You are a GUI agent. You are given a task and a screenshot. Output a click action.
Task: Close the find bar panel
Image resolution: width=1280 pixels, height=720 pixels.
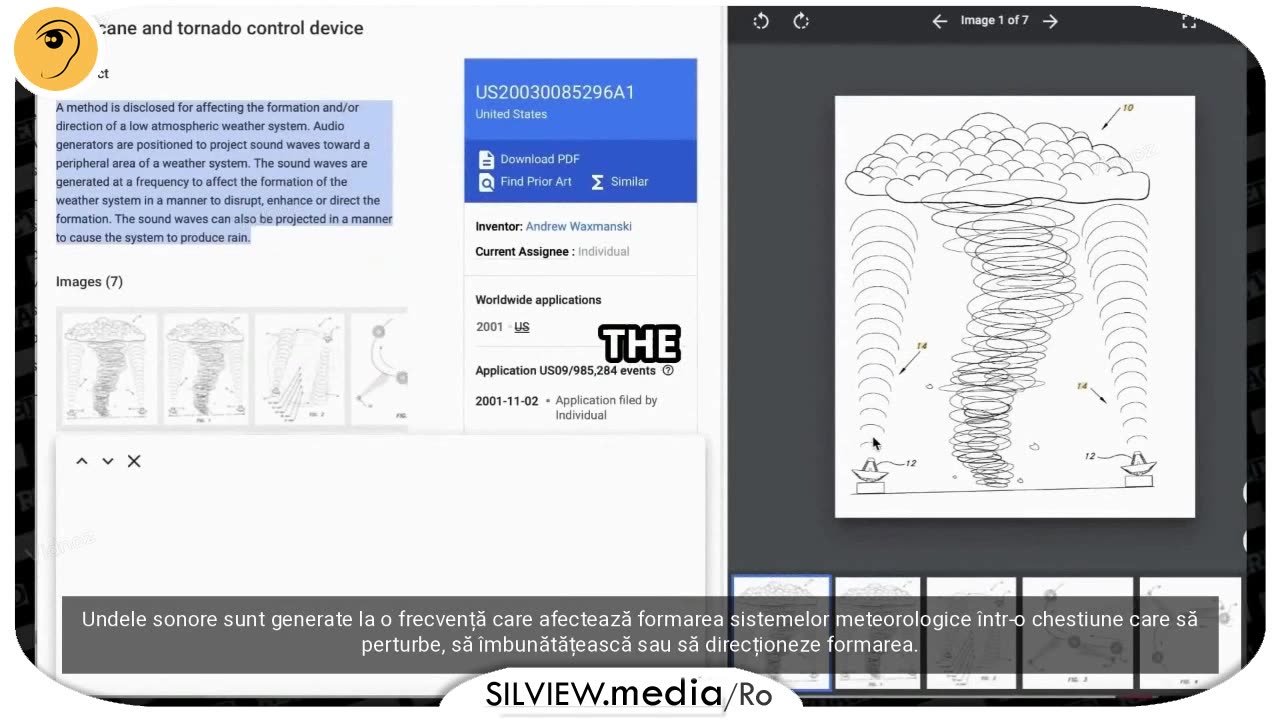click(134, 461)
